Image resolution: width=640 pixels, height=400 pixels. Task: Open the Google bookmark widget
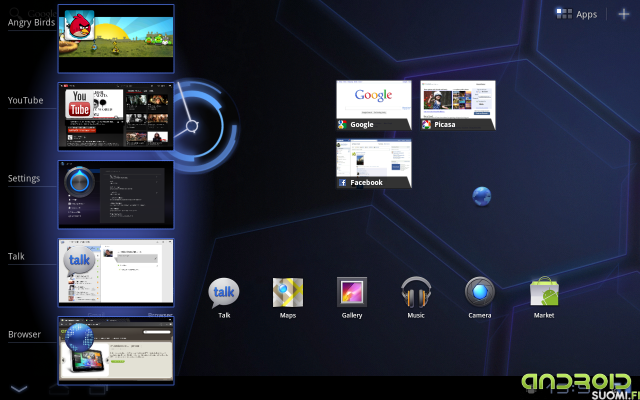click(x=374, y=105)
